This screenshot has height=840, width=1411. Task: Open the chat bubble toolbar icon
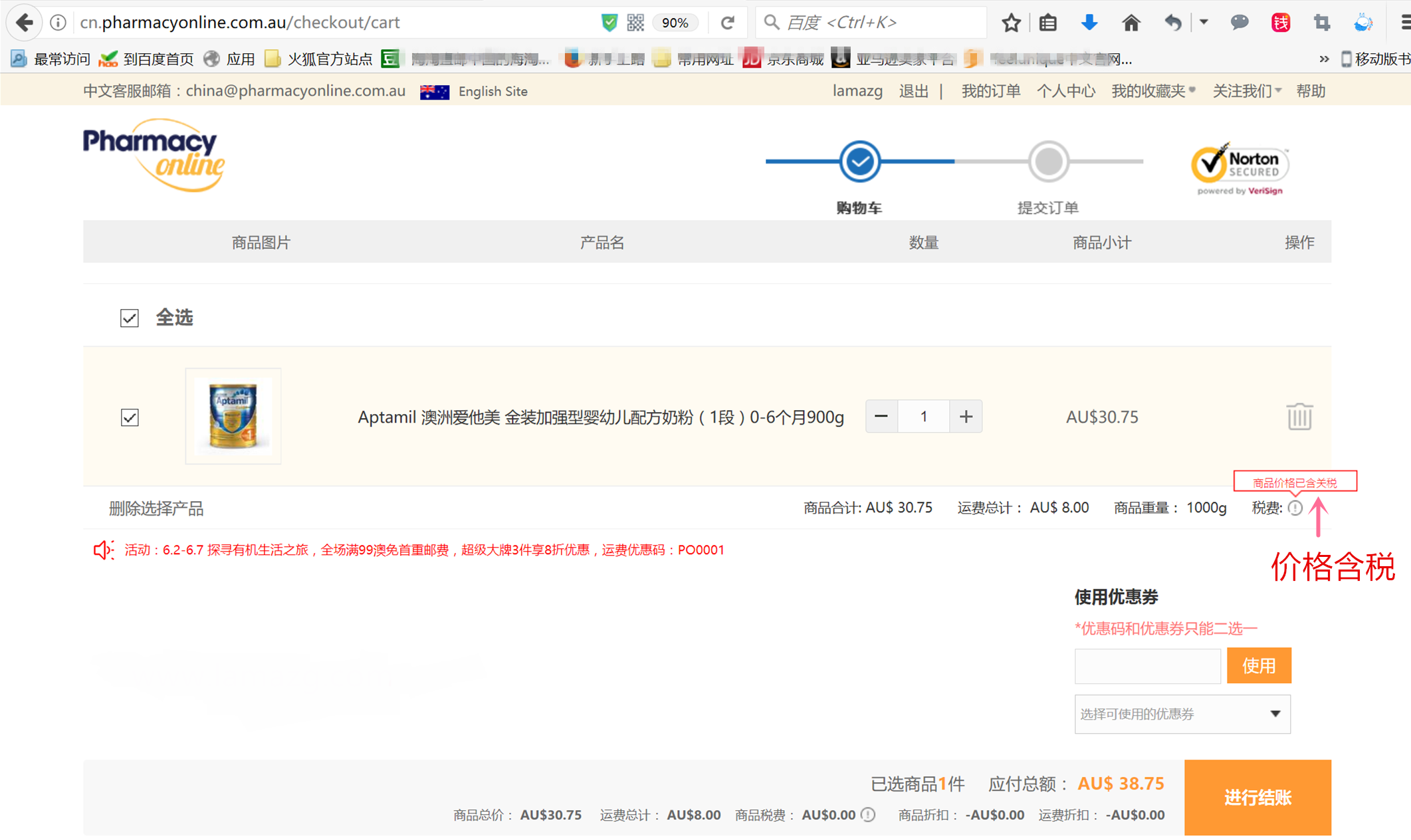tap(1240, 23)
